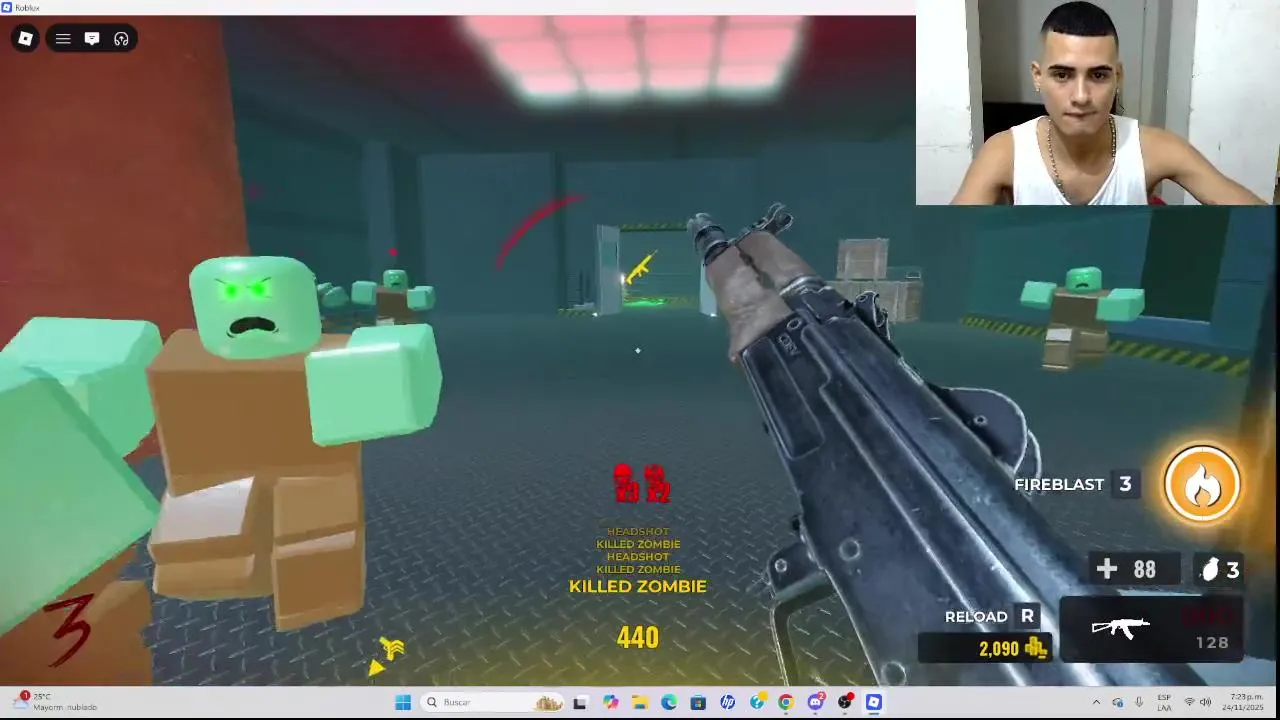This screenshot has height=720, width=1280.
Task: Open the Windows Start menu
Action: pyautogui.click(x=403, y=702)
